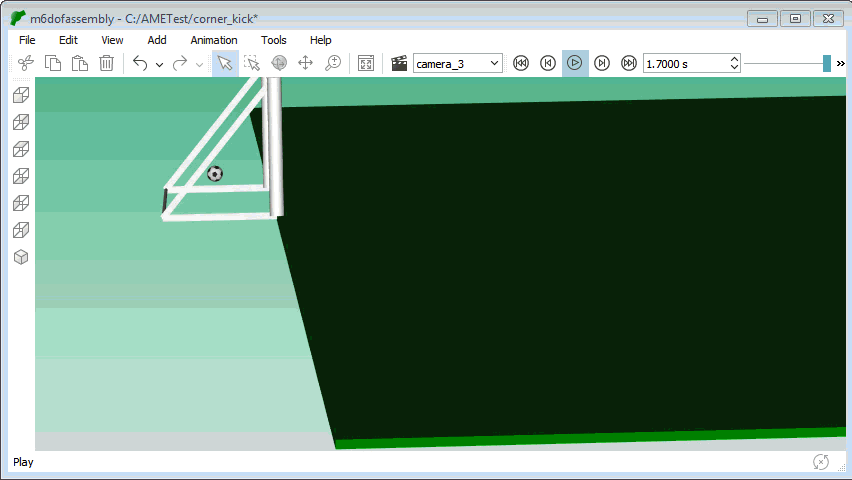Click the fourth cube view icon in sidebar
Screen dimensions: 852x480
point(21,176)
